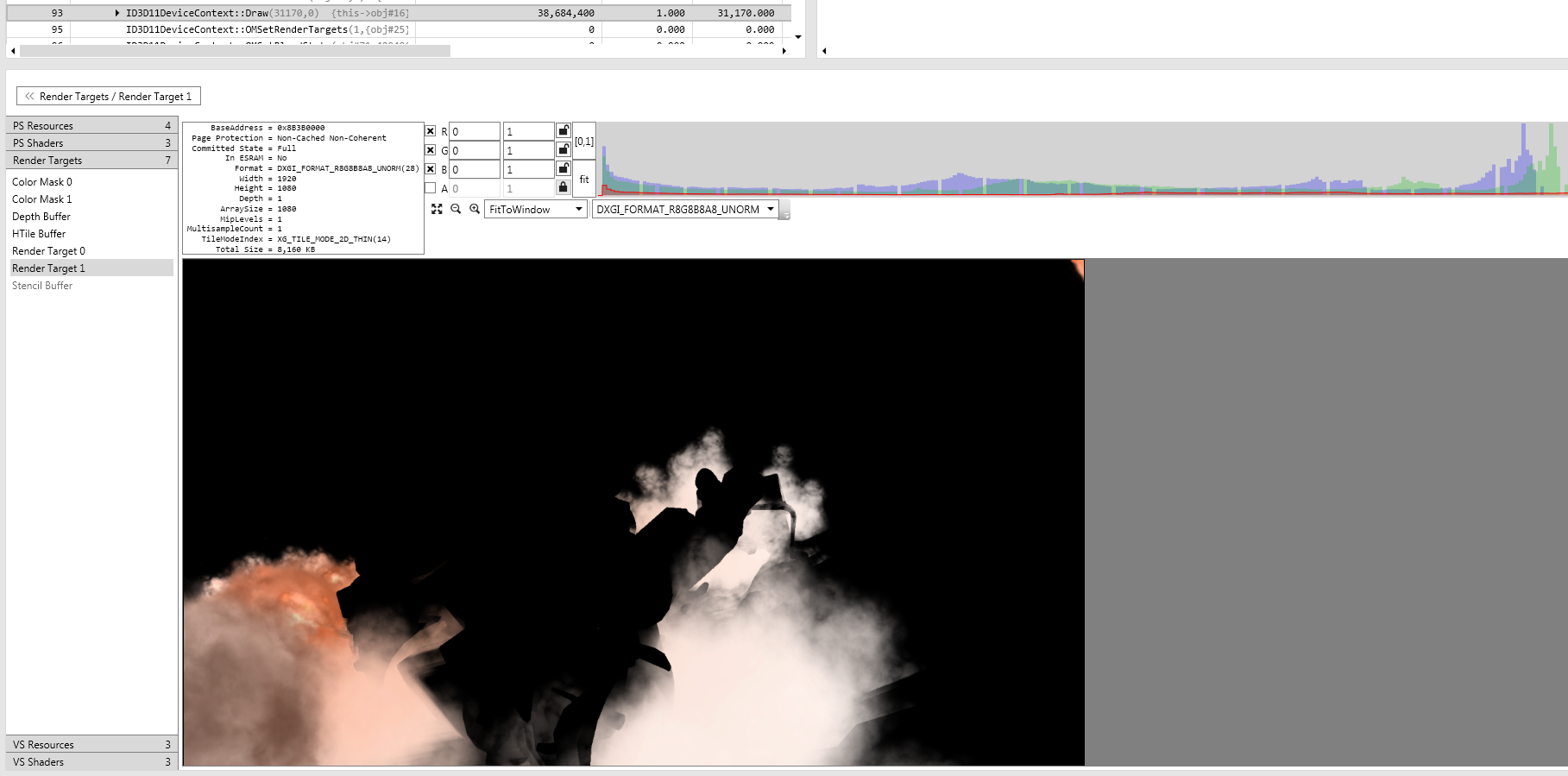Image resolution: width=1568 pixels, height=776 pixels.
Task: Toggle the lock icon for B channel
Action: click(x=563, y=168)
